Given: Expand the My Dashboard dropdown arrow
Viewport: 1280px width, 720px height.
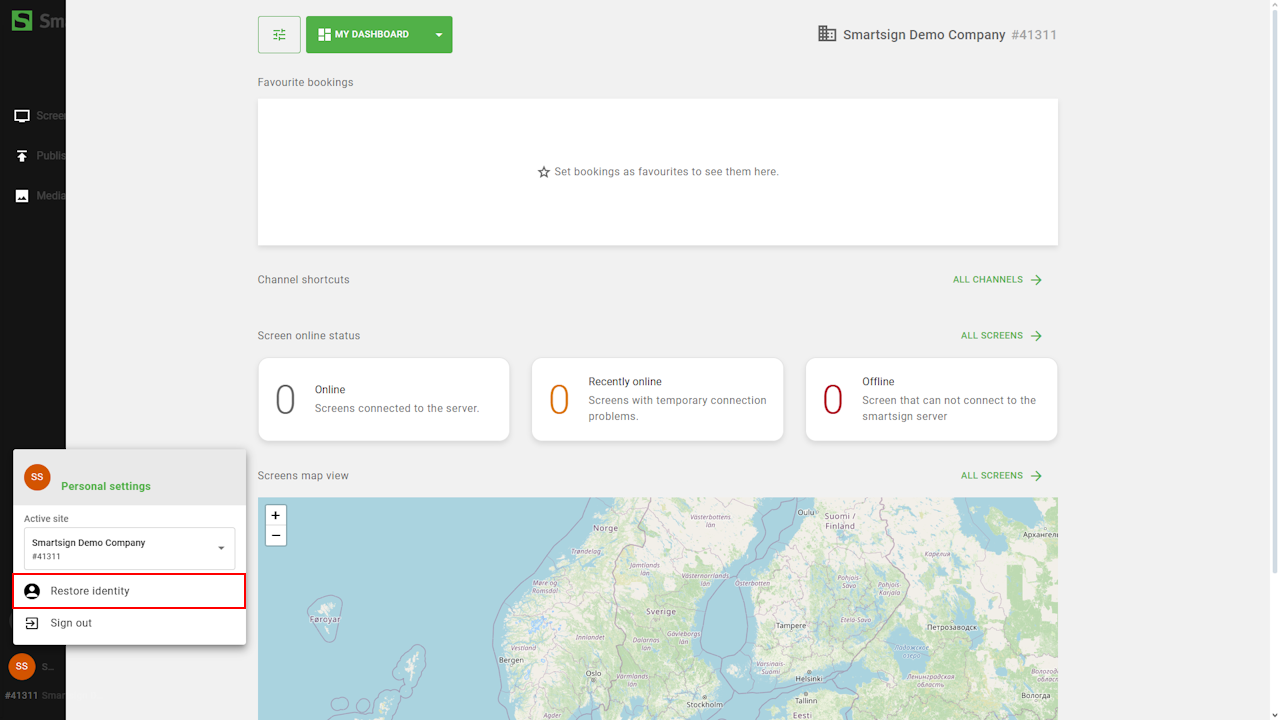Looking at the screenshot, I should (x=438, y=35).
